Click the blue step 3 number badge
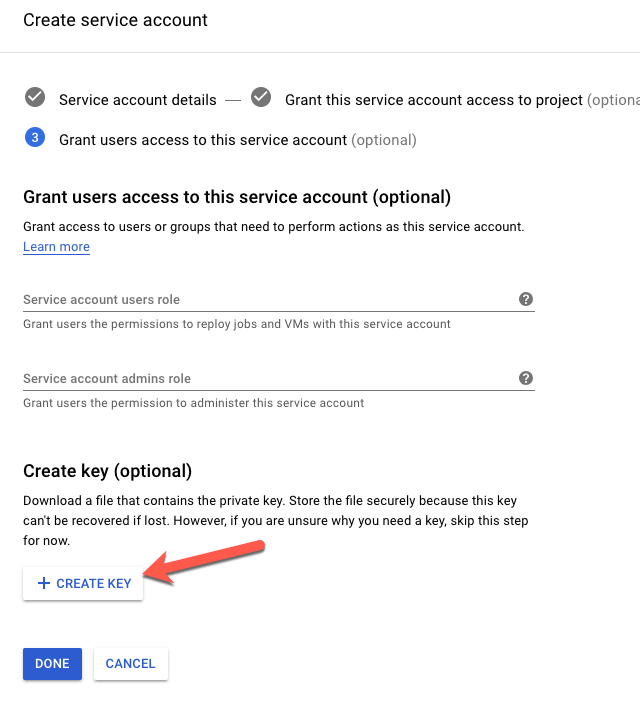This screenshot has height=714, width=640. [x=35, y=138]
